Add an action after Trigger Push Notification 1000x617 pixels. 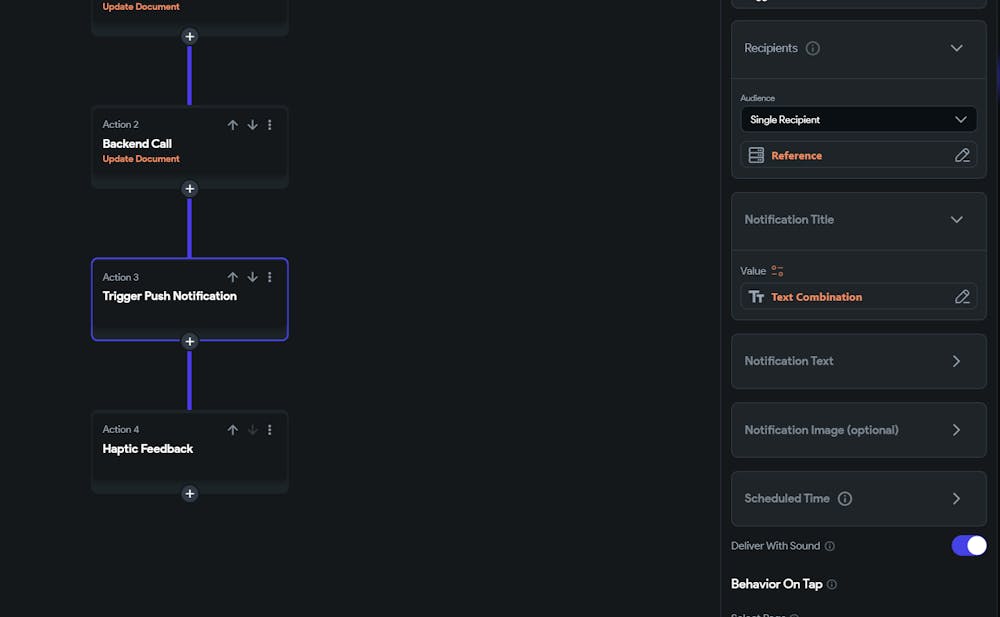190,341
